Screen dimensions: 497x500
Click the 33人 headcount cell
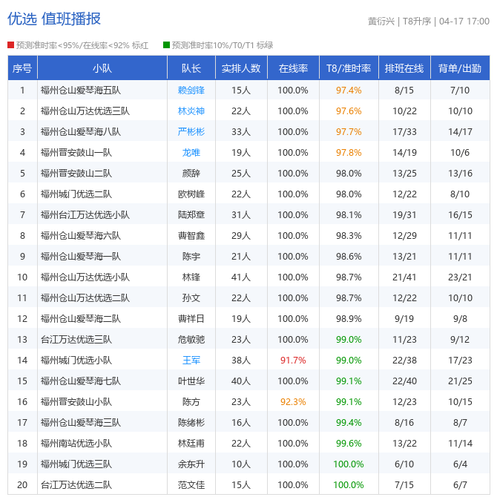[x=241, y=132]
